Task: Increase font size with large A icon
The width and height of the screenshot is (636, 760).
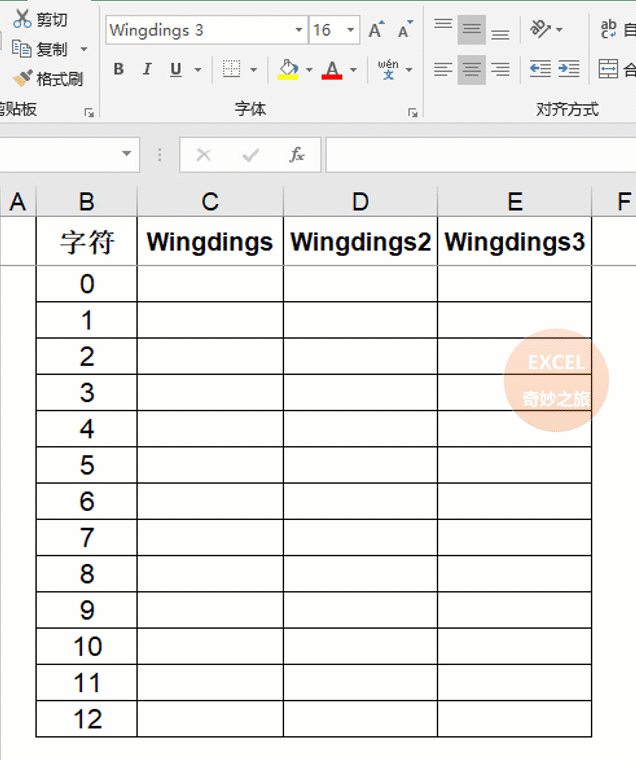Action: (377, 30)
